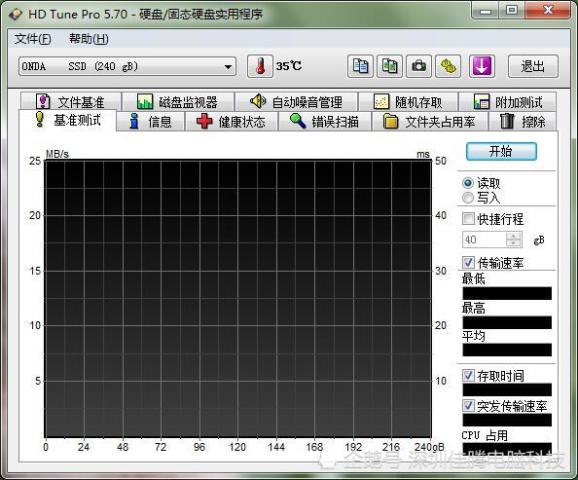Switch to the 错误扫描 error scan tab
This screenshot has height=480, width=578.
324,122
